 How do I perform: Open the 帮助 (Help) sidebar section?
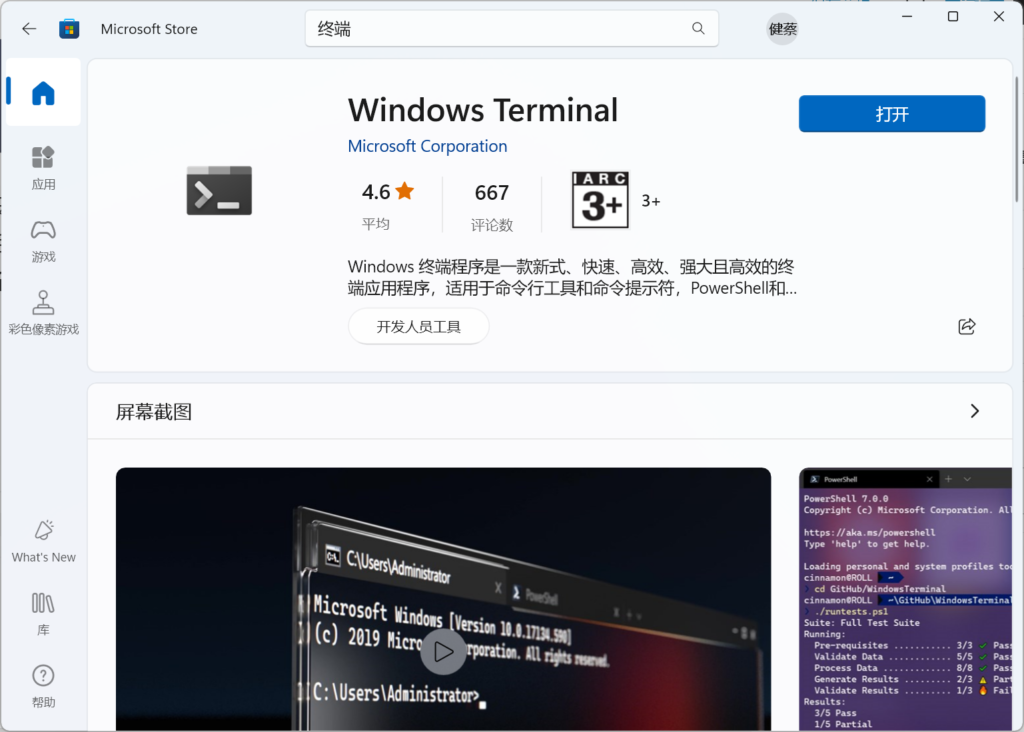(43, 686)
